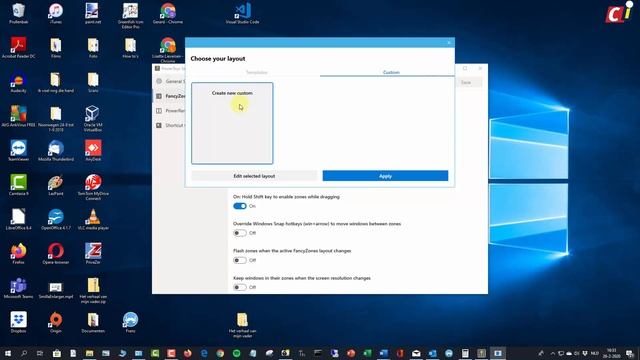This screenshot has width=640, height=360.
Task: Select the Opera browser desktop icon
Action: [56, 253]
